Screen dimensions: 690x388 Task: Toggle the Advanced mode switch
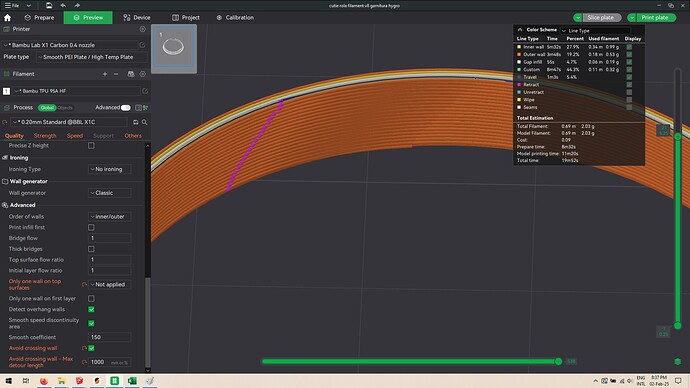[125, 107]
